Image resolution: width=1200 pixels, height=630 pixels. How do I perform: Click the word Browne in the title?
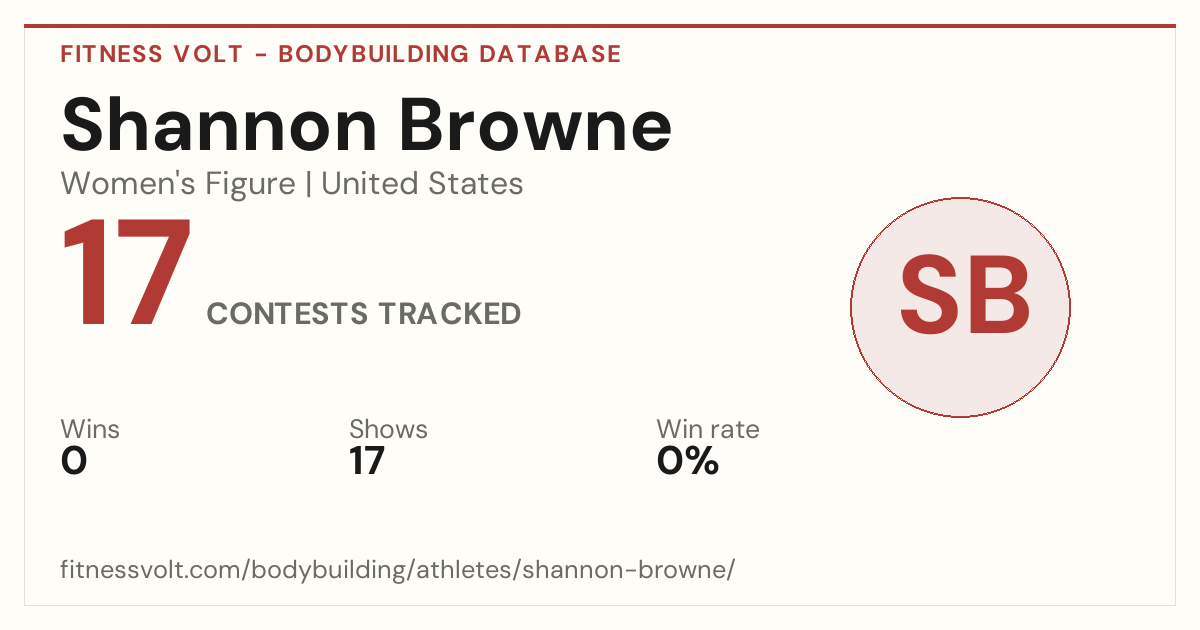click(x=539, y=125)
